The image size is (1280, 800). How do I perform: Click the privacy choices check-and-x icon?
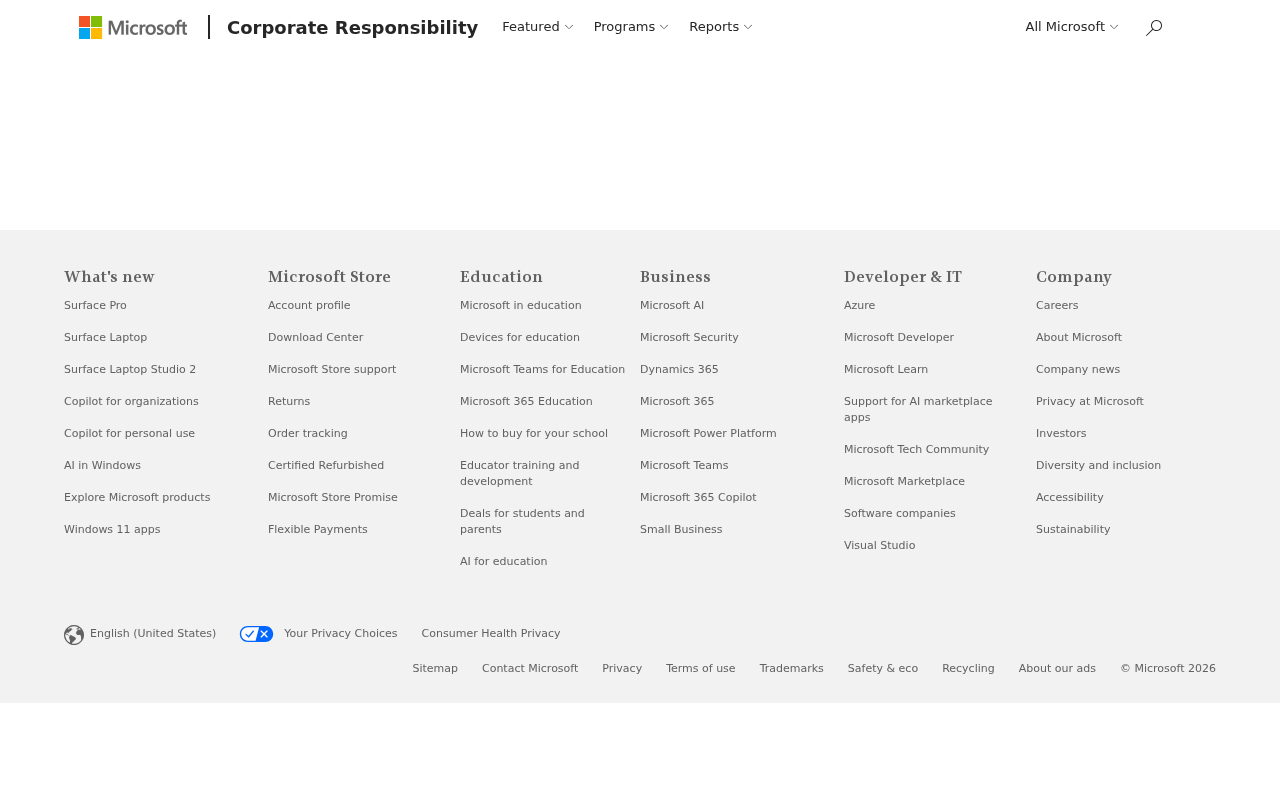click(x=256, y=634)
